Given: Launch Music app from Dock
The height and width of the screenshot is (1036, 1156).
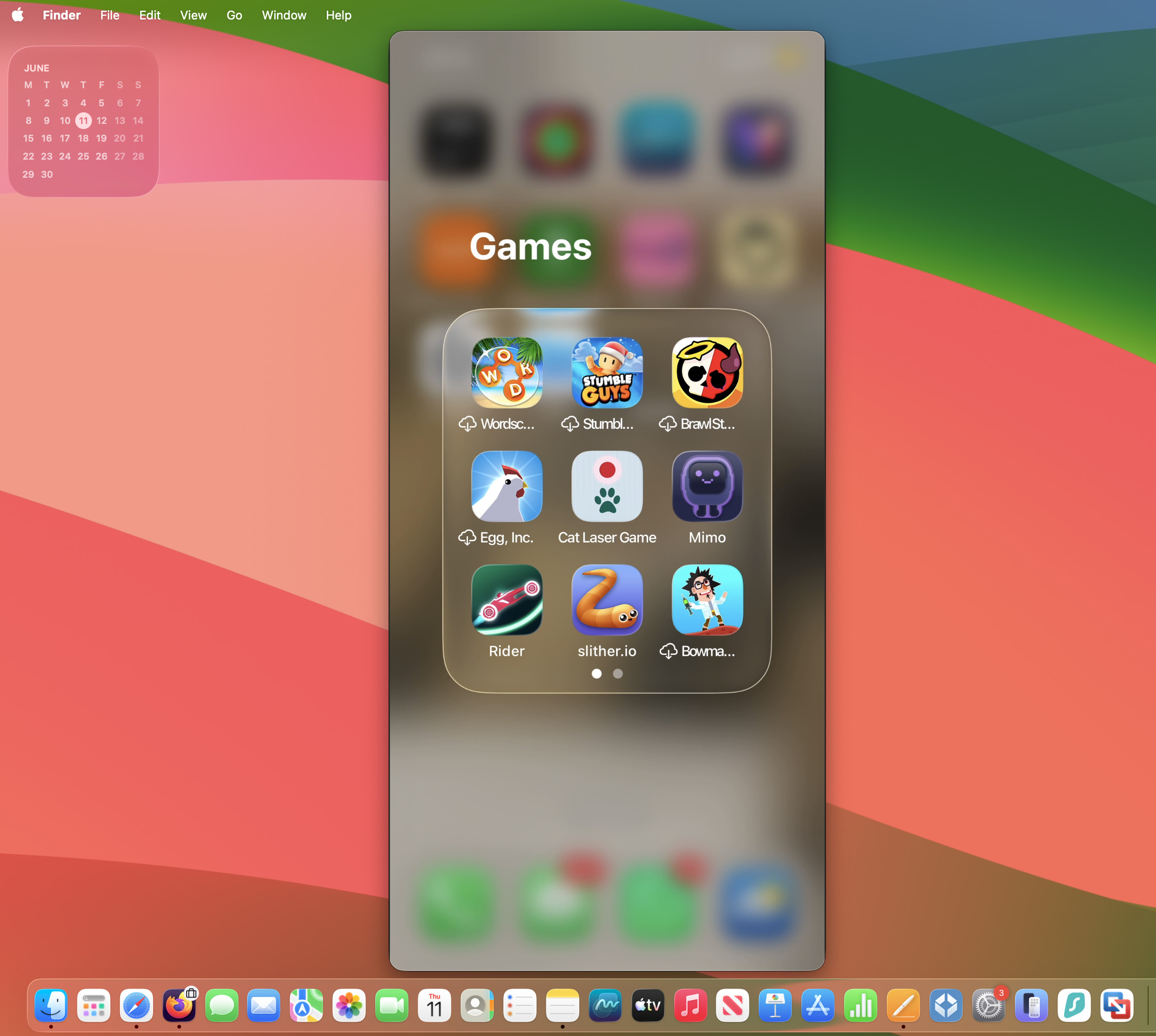Looking at the screenshot, I should [x=690, y=1005].
